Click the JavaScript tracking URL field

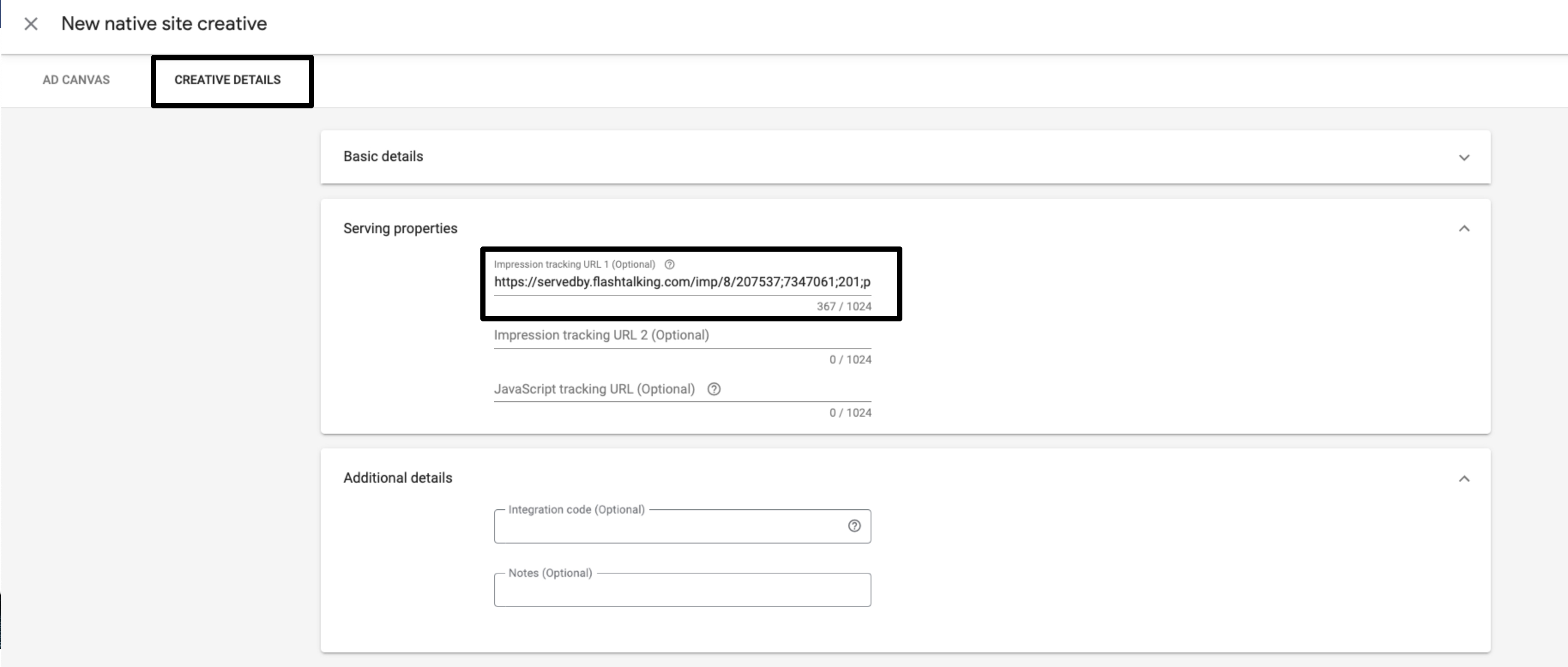(x=682, y=389)
